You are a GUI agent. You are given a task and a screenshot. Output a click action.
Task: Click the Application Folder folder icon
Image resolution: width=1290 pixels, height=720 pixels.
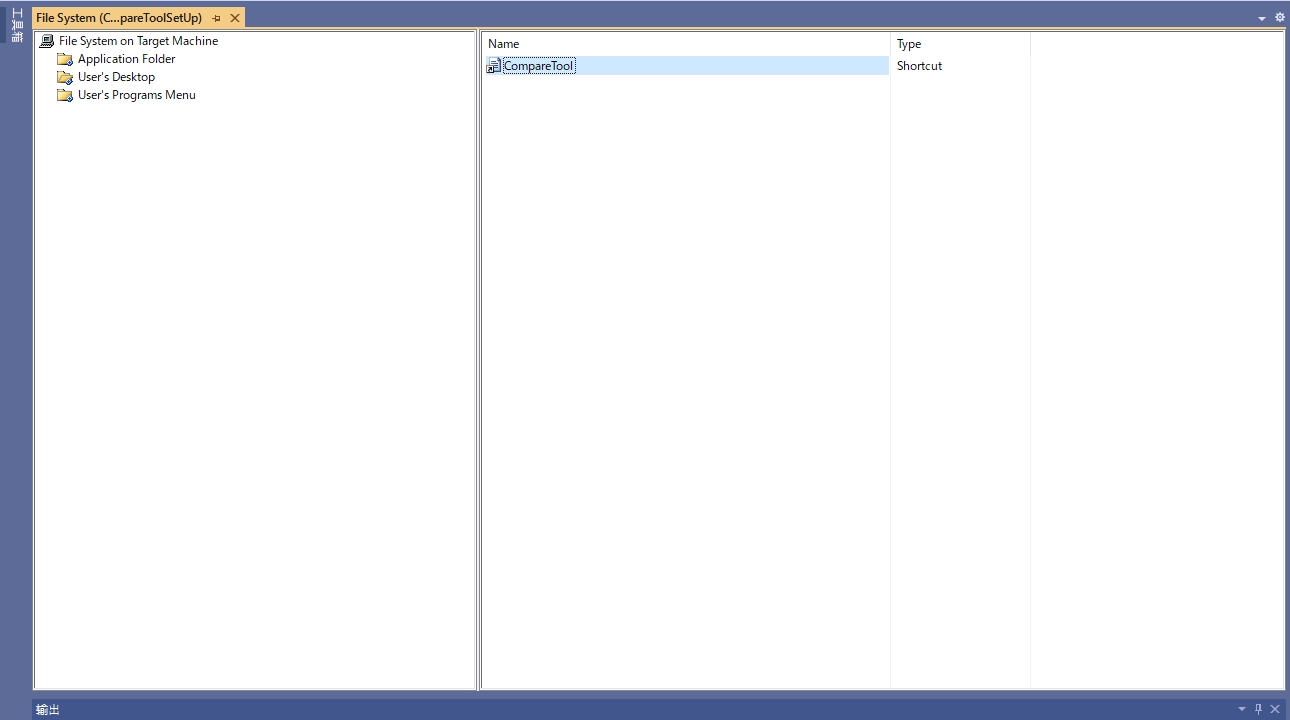65,59
